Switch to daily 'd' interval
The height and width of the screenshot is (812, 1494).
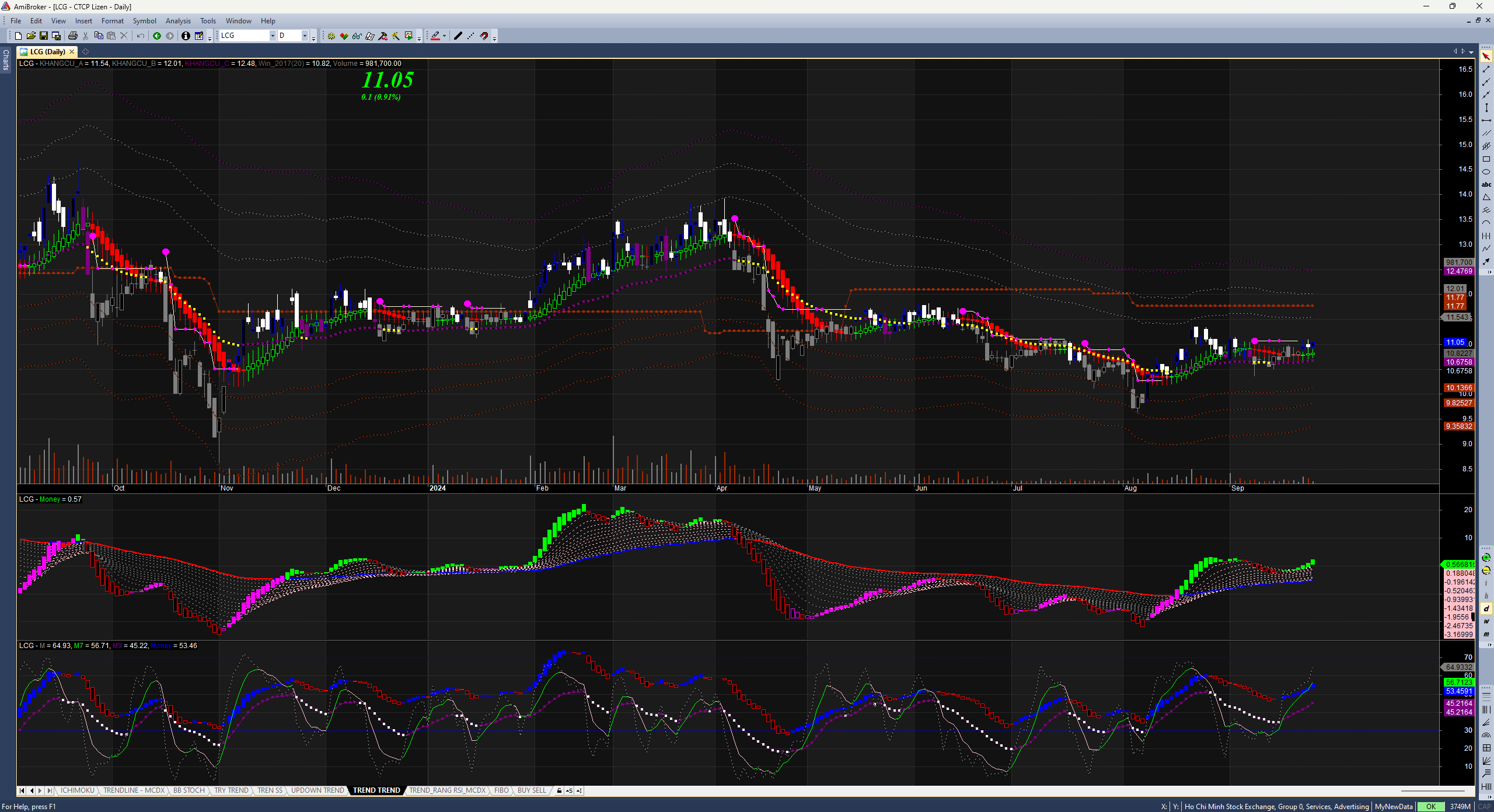1486,609
